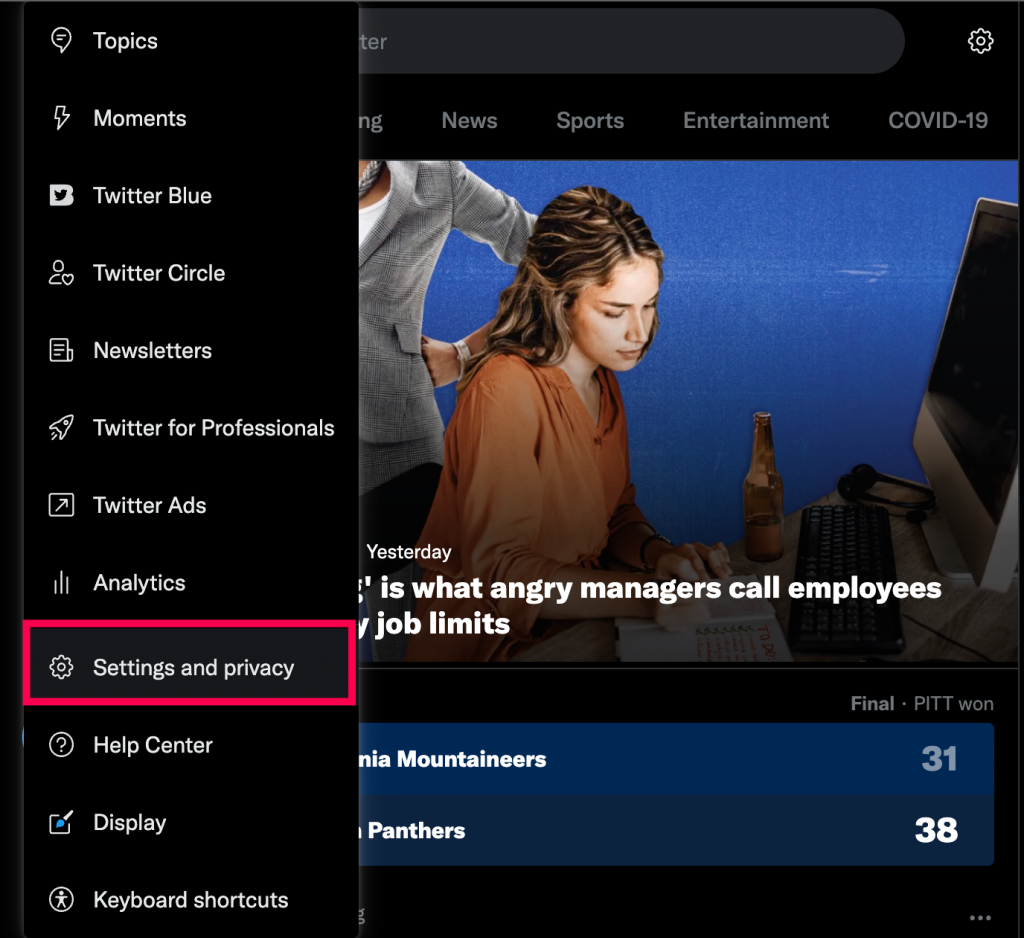Viewport: 1024px width, 938px height.
Task: Click the Analytics bar chart icon
Action: 61,583
